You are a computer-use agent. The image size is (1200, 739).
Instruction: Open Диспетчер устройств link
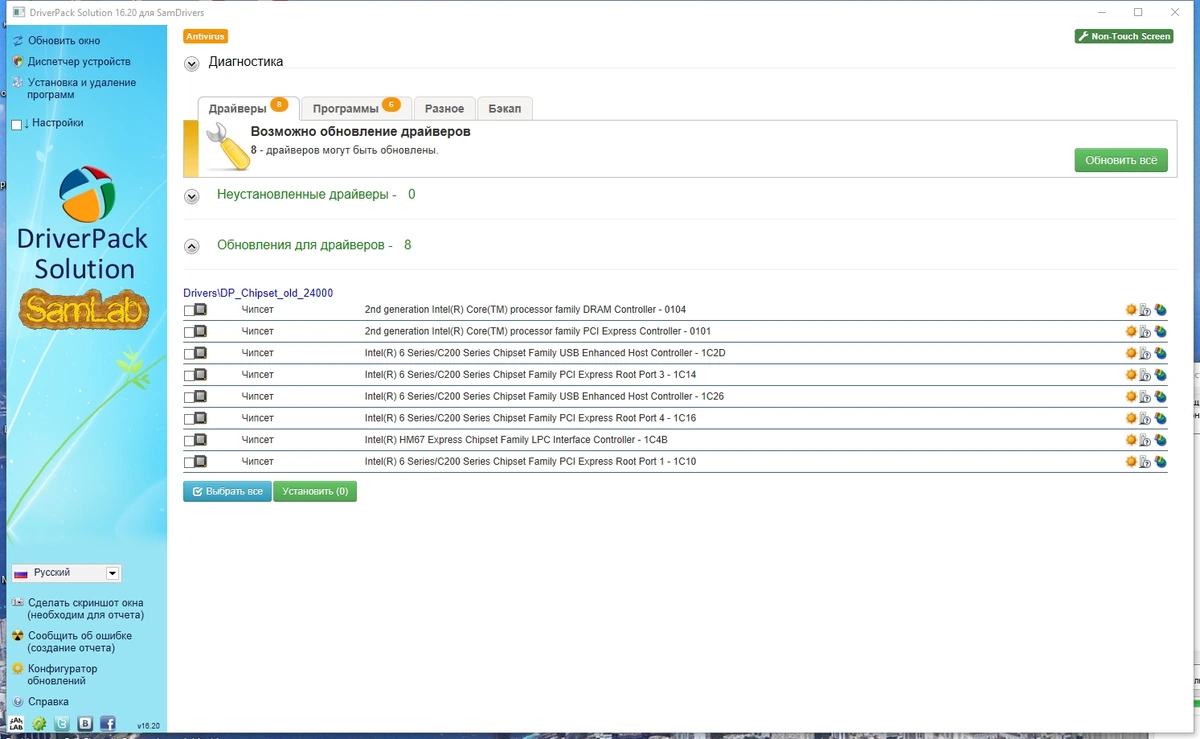pos(79,62)
